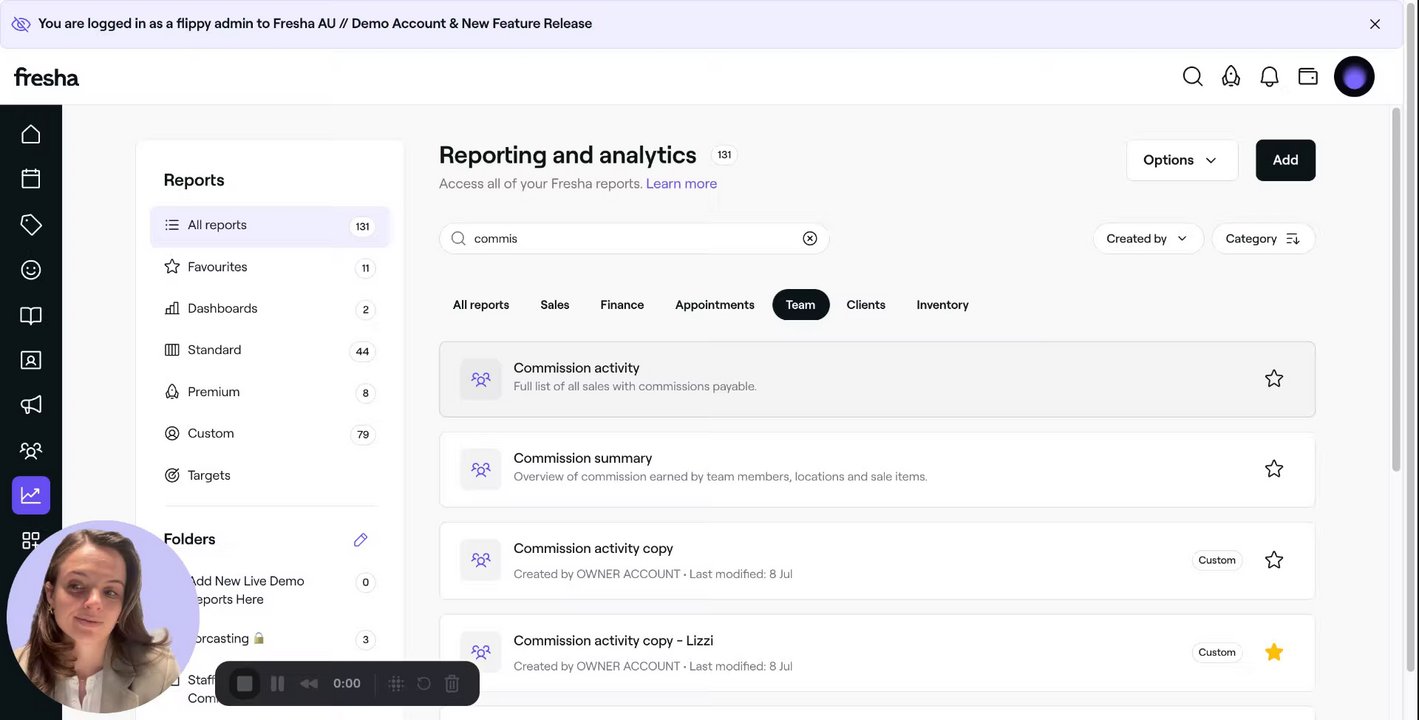The width and height of the screenshot is (1419, 720).
Task: Open Commission activity copy - Lizzi report
Action: tap(877, 652)
